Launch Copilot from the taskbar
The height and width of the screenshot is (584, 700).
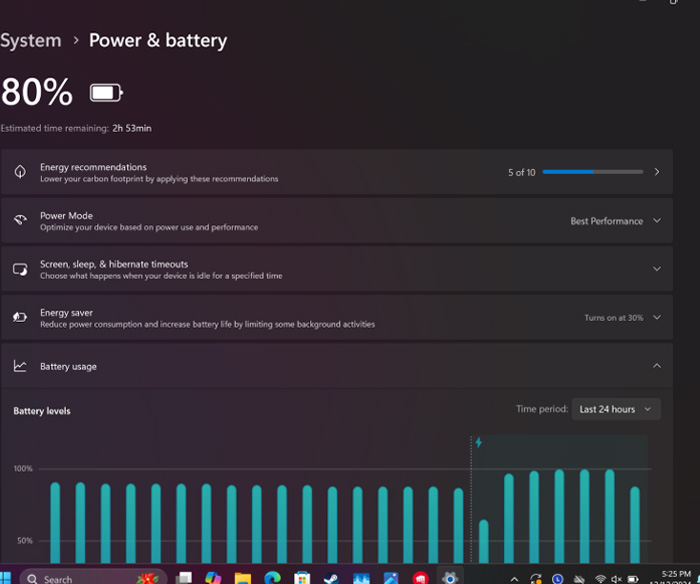pyautogui.click(x=213, y=578)
